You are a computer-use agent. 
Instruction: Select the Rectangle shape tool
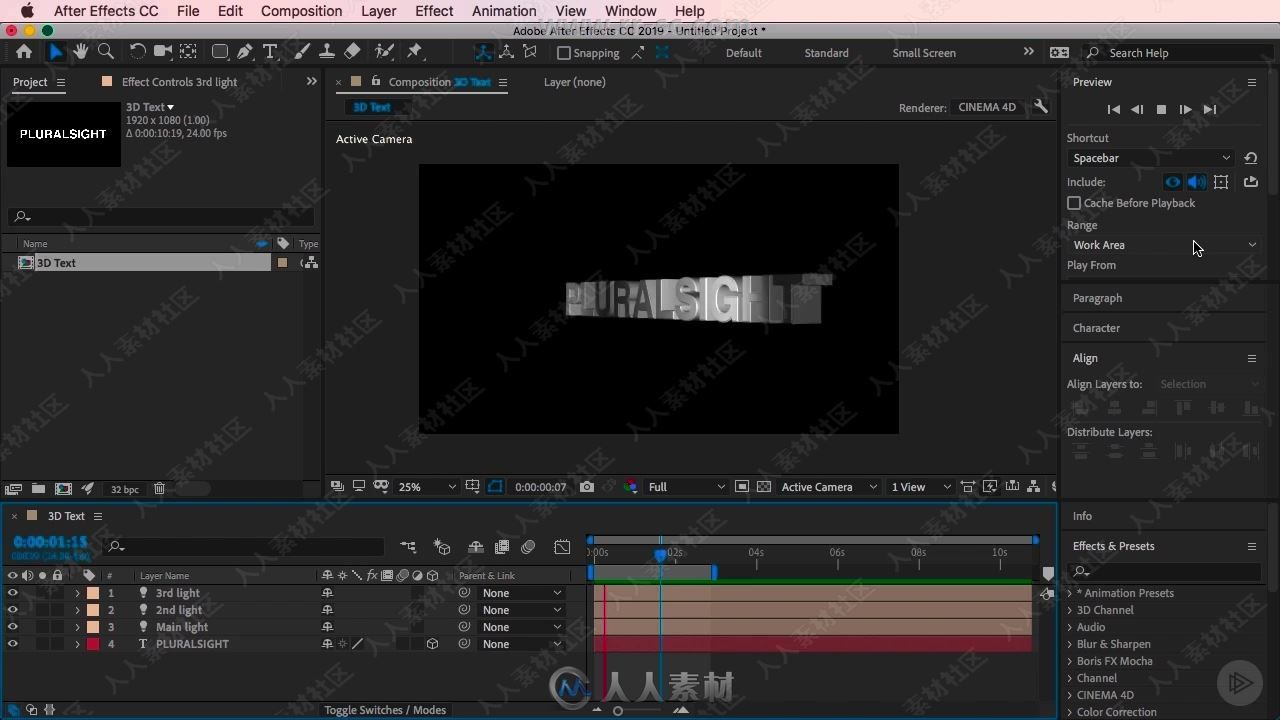[220, 52]
